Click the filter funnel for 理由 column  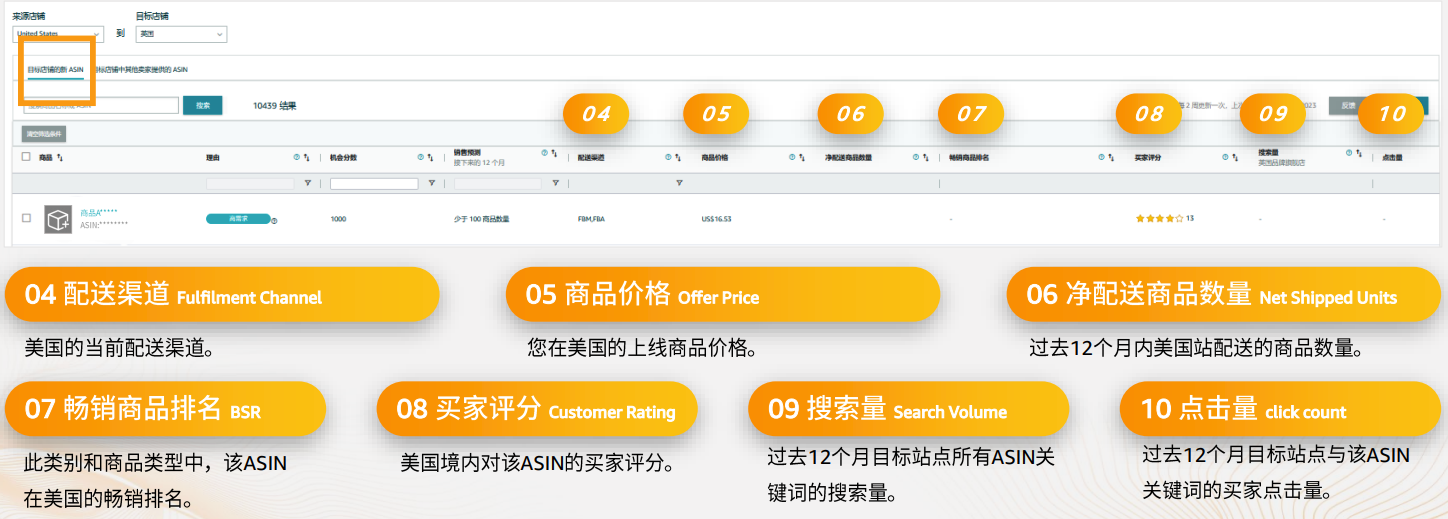pyautogui.click(x=307, y=183)
